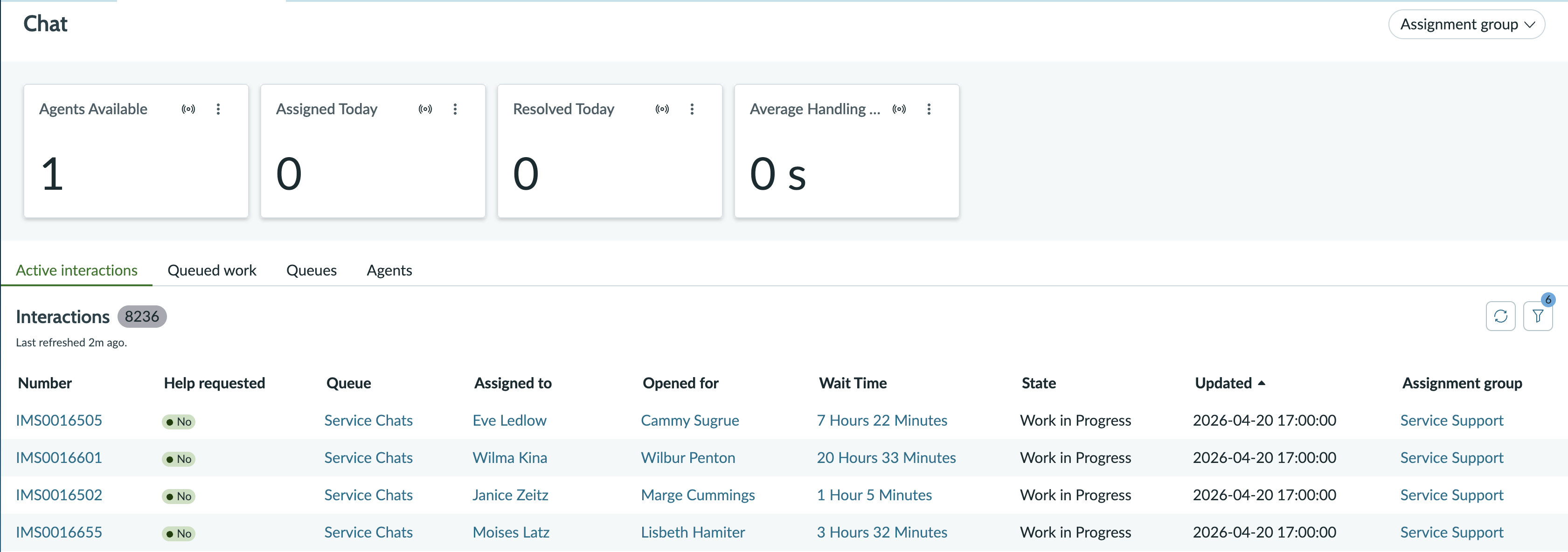Click the Agents Available value 1
Image resolution: width=1568 pixels, height=552 pixels.
52,174
